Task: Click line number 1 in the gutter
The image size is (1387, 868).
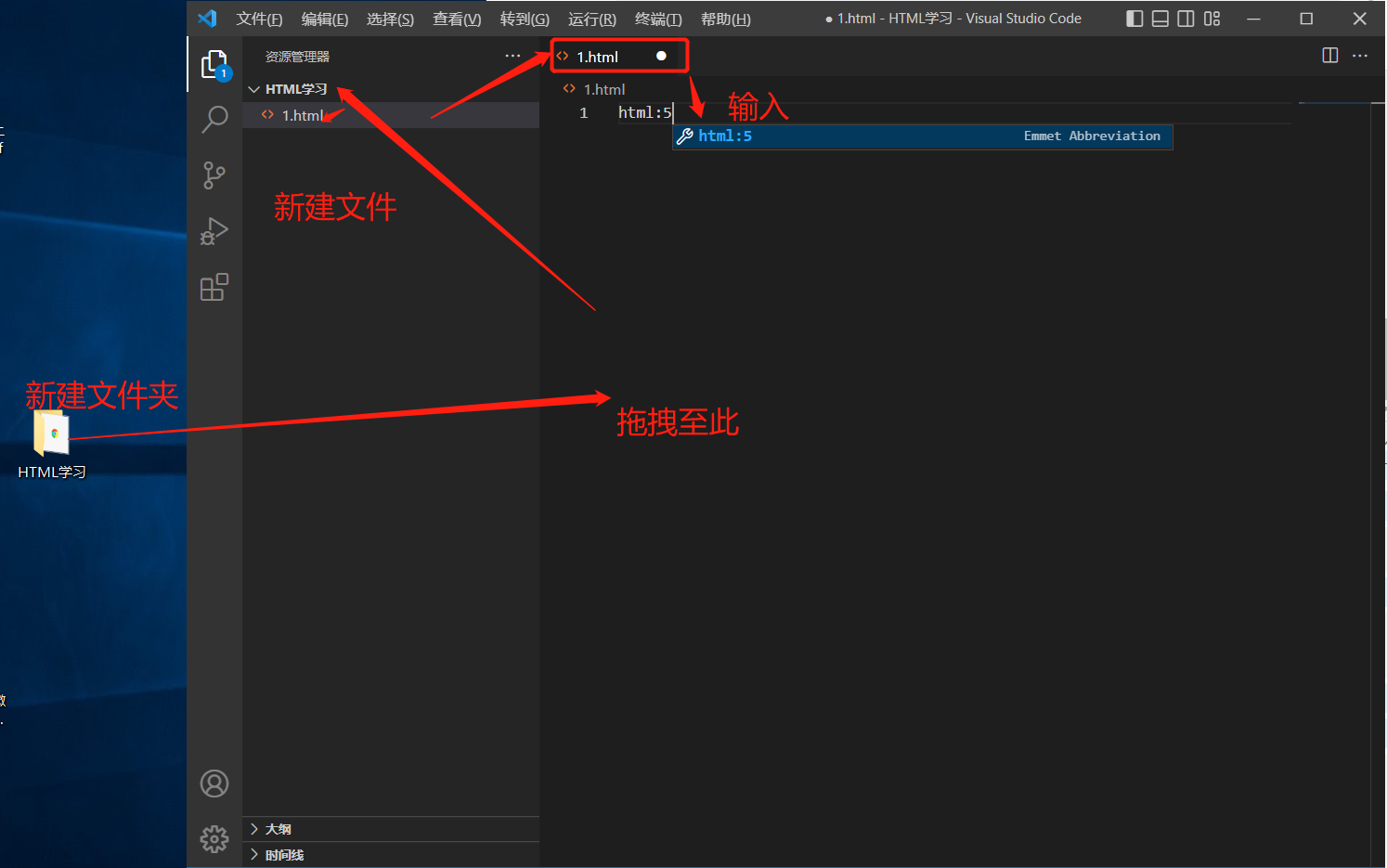Action: [583, 113]
